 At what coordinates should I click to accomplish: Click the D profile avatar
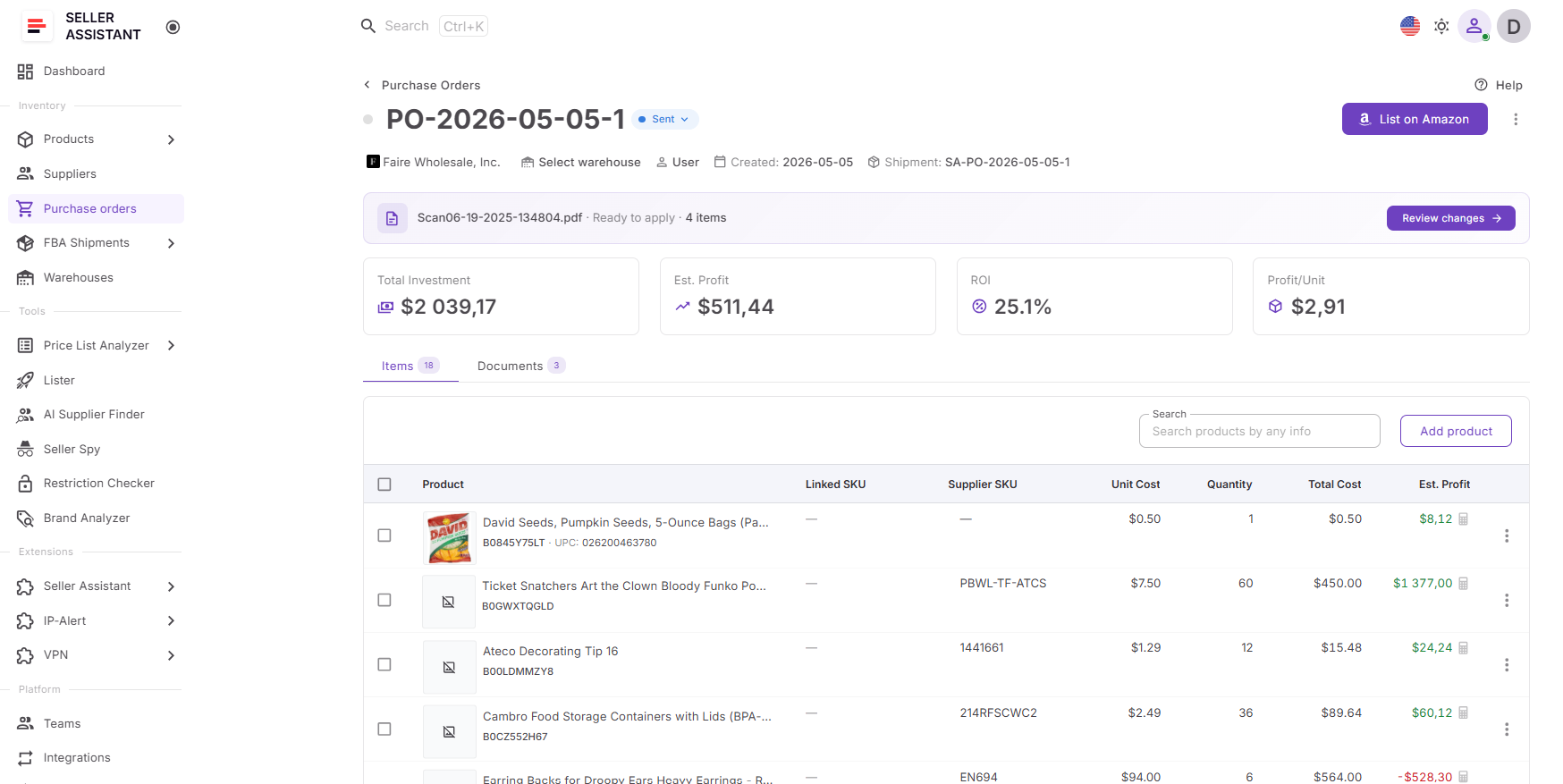click(x=1514, y=26)
